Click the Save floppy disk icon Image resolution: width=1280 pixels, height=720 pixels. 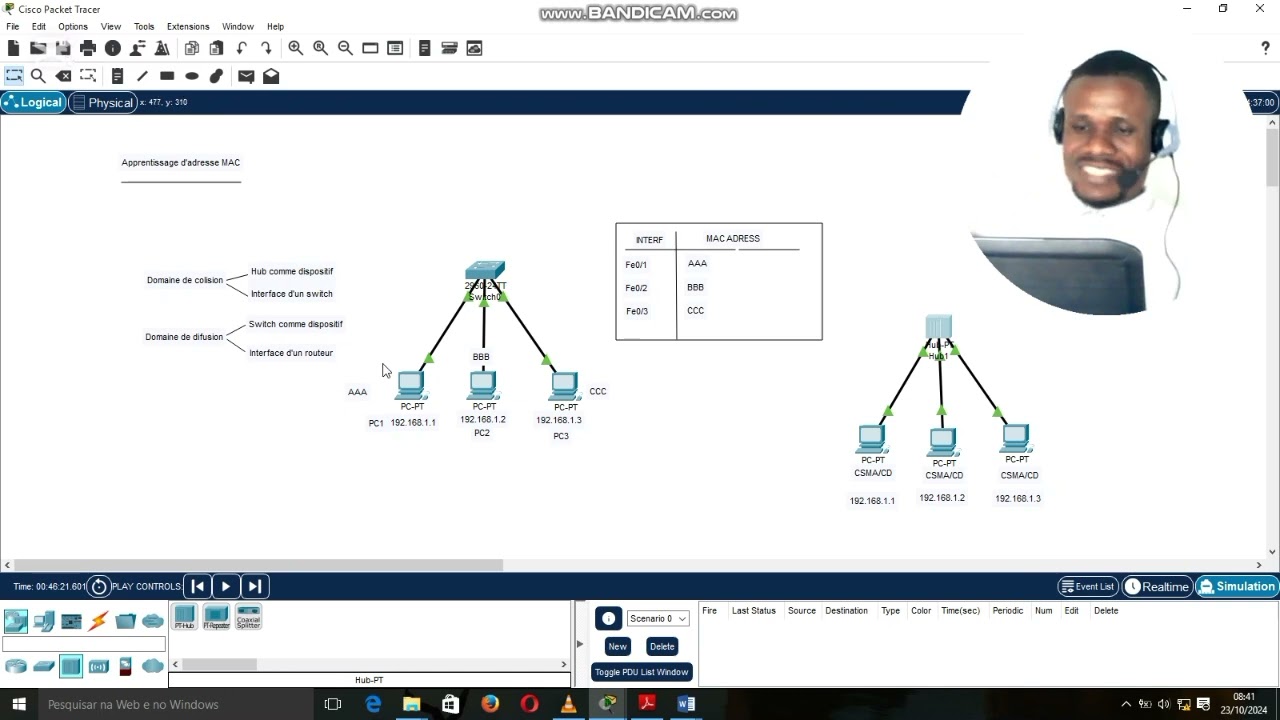(63, 48)
